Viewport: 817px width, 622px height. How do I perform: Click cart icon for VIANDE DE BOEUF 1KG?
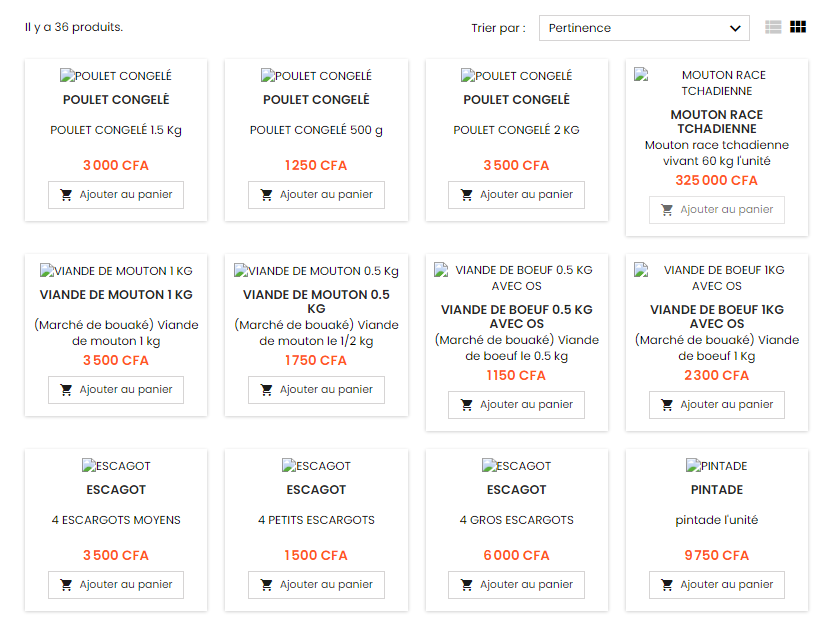[667, 405]
